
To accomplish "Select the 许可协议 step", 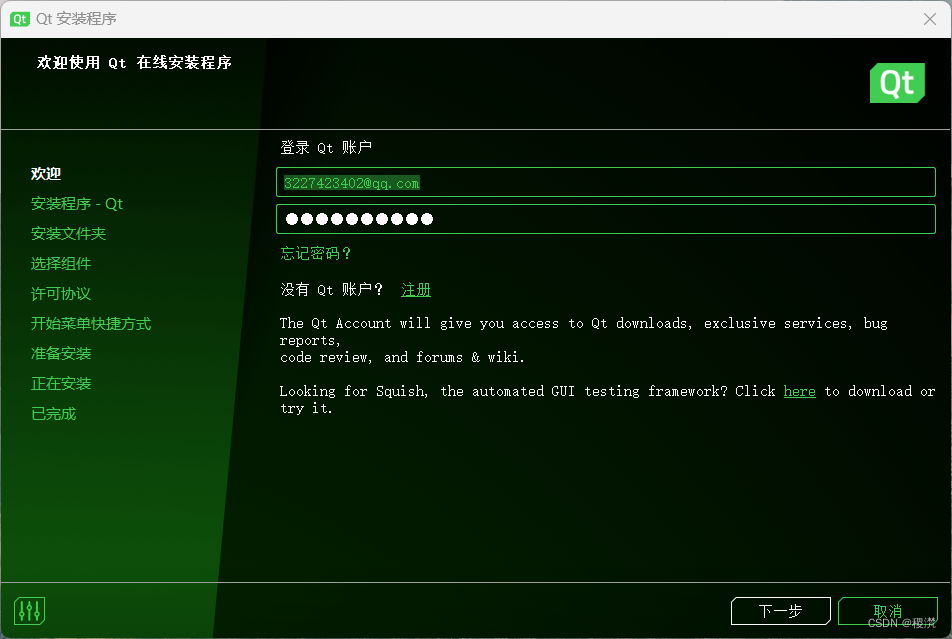I will [61, 294].
